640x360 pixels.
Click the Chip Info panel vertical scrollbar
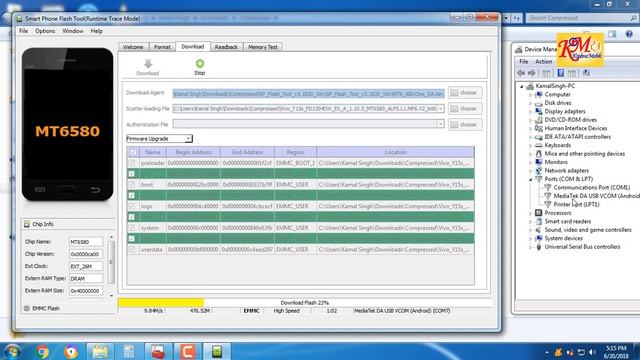pyautogui.click(x=111, y=266)
